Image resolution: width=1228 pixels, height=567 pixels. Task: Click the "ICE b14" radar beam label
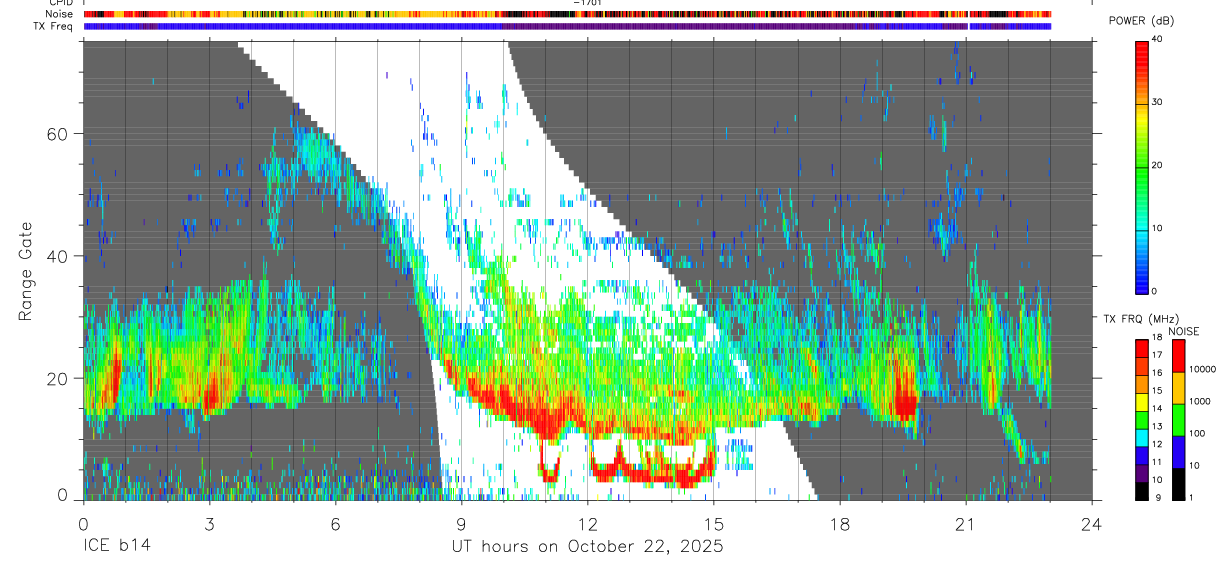tap(117, 547)
